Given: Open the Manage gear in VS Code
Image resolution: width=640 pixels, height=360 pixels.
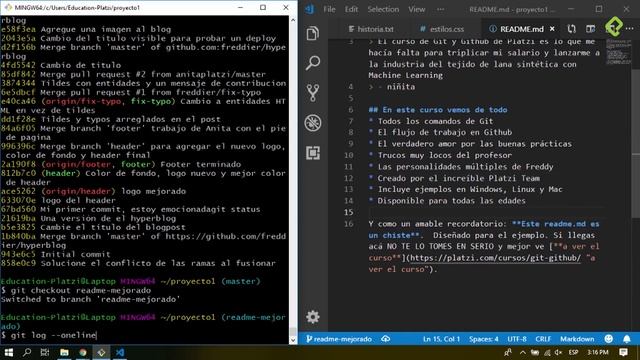Looking at the screenshot, I should 313,317.
